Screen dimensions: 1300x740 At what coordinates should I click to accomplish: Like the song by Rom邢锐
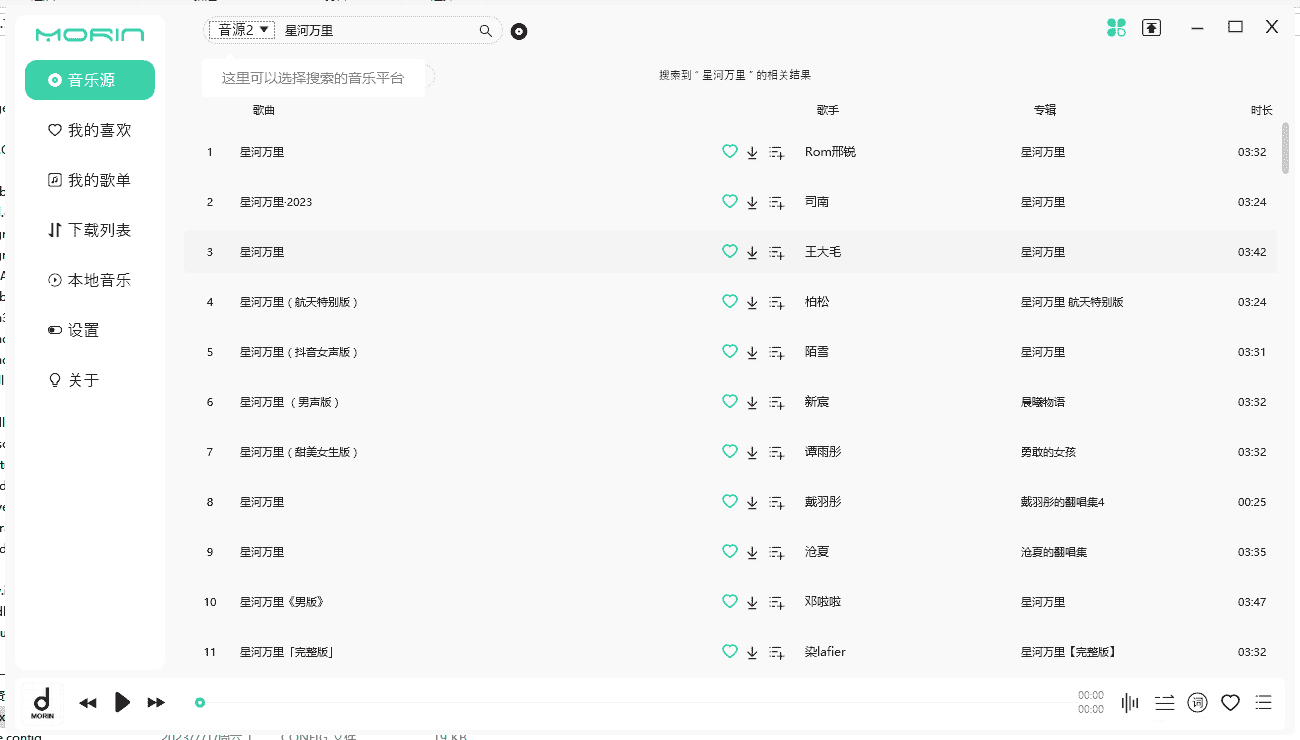pos(730,151)
